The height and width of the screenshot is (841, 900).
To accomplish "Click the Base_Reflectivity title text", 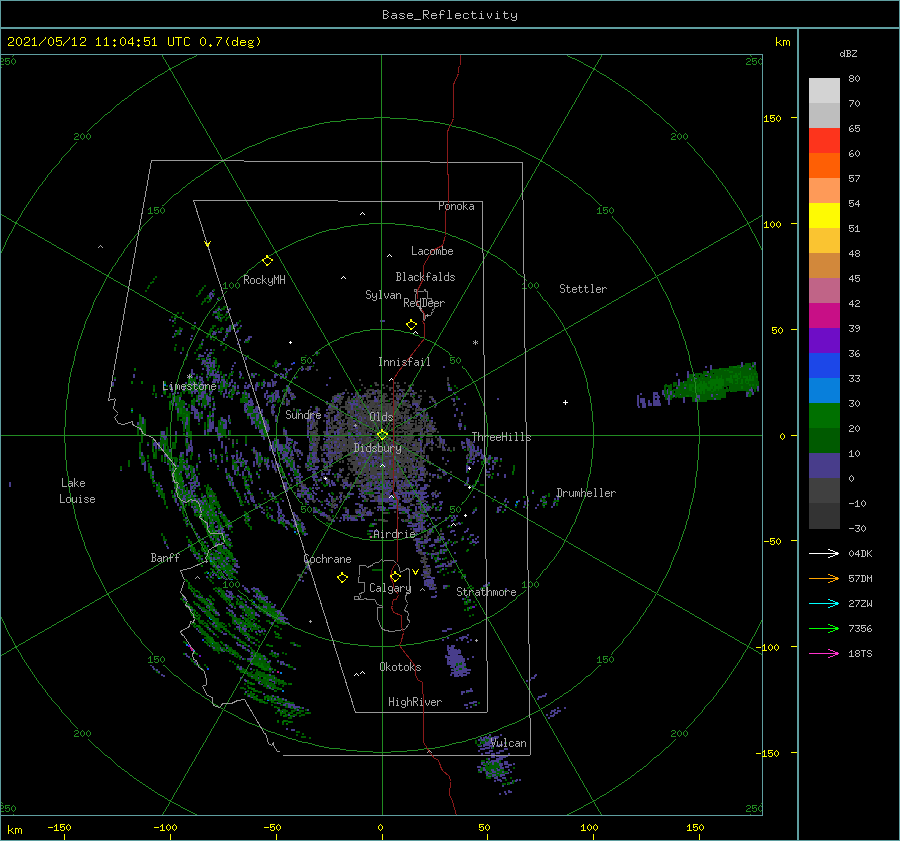I will click(449, 15).
